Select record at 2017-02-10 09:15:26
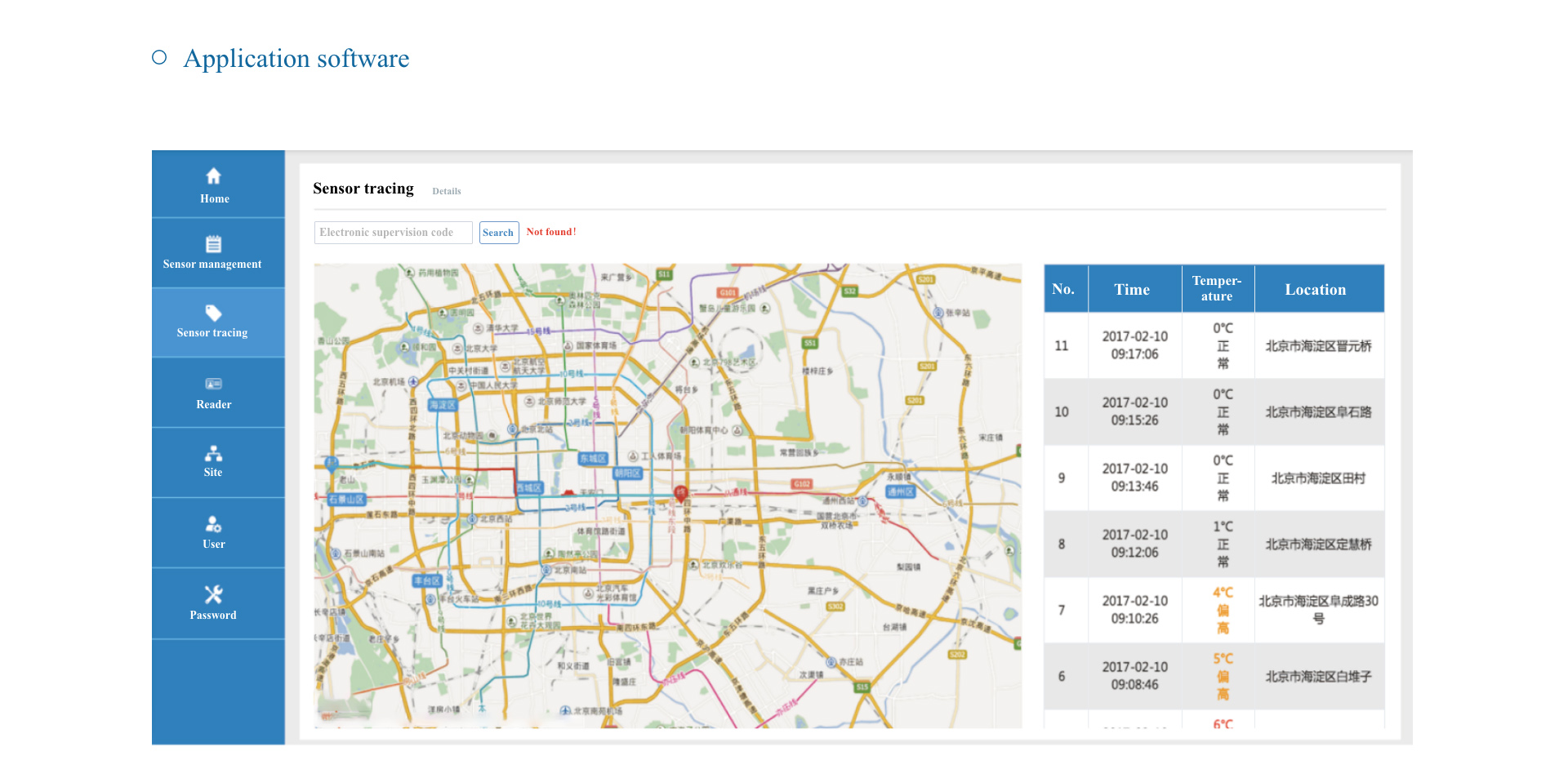Screen dimensions: 1568x783 pyautogui.click(x=1134, y=412)
